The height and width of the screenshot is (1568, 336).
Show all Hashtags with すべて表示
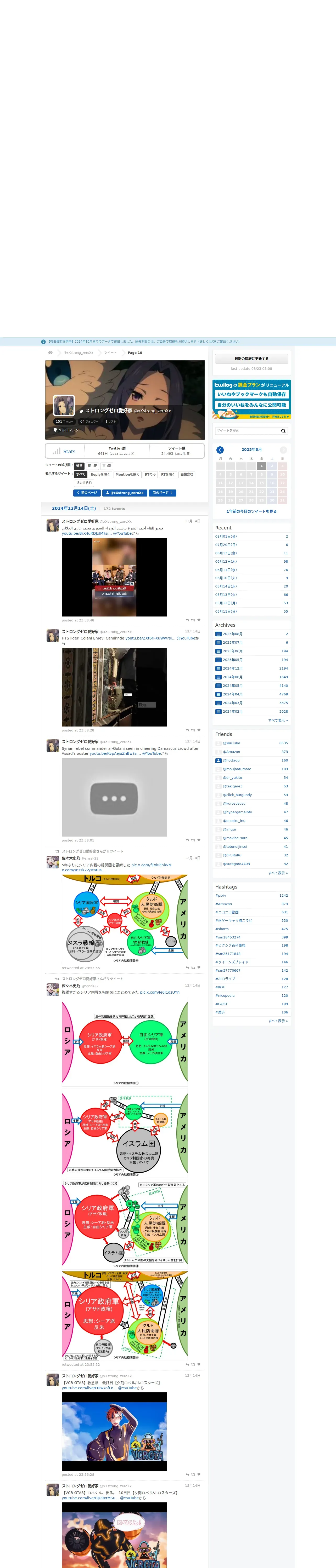278,1021
